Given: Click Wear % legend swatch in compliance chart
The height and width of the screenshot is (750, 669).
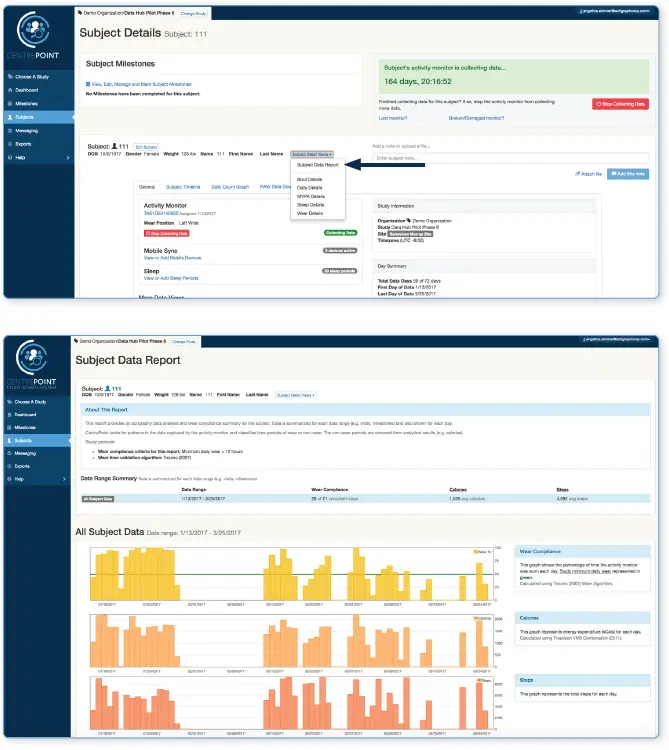Looking at the screenshot, I should coord(476,552).
